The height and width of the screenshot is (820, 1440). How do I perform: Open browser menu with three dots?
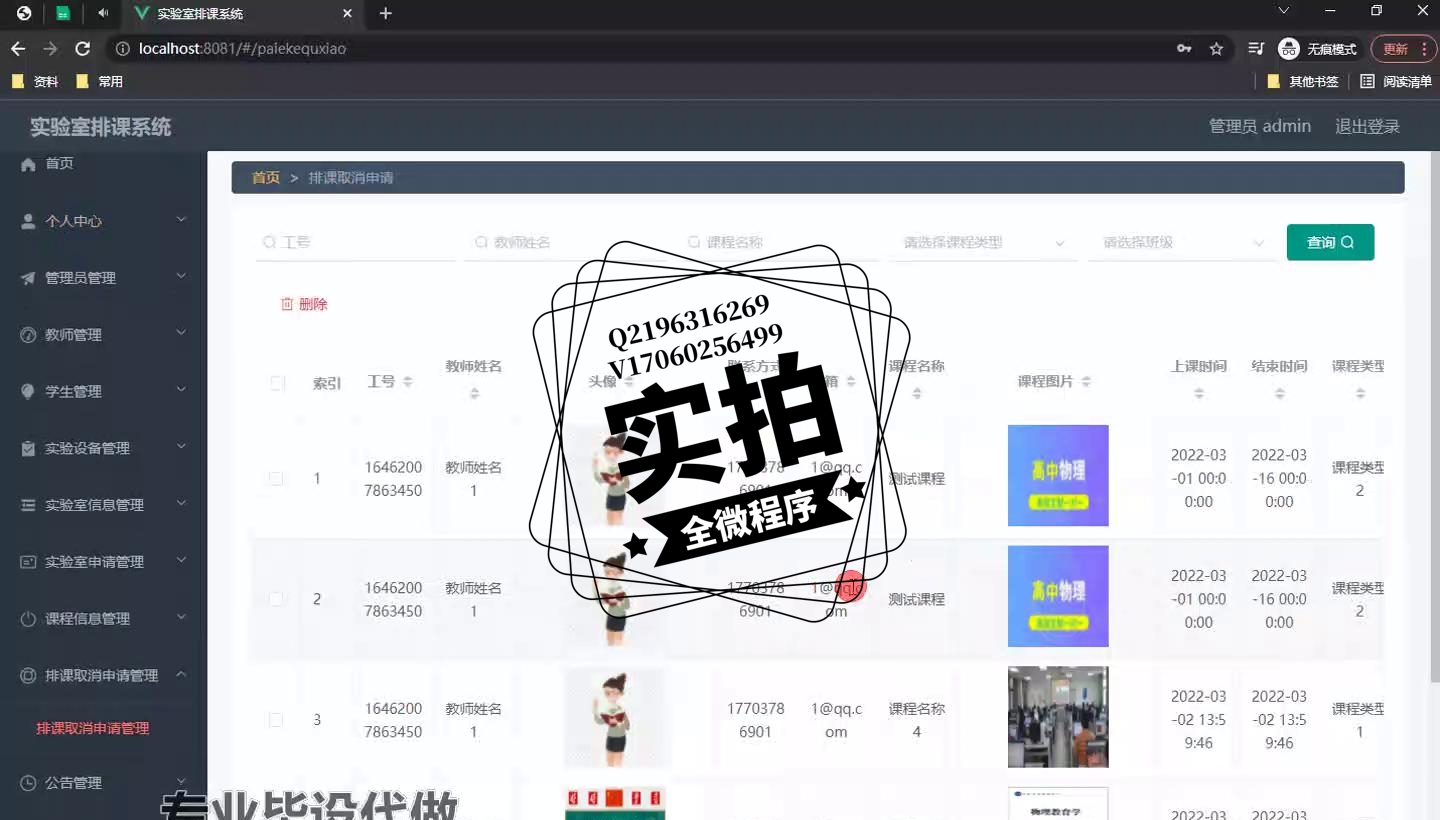coord(1424,48)
